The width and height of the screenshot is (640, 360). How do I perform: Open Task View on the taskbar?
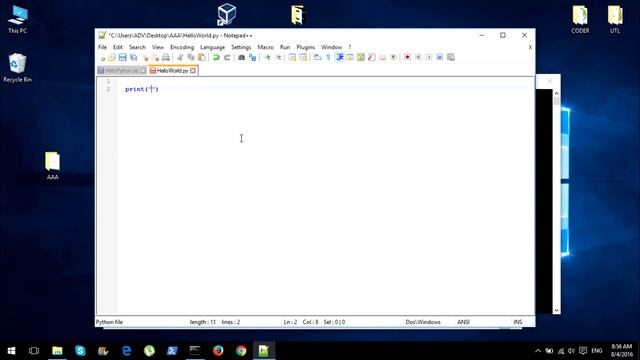[x=34, y=351]
